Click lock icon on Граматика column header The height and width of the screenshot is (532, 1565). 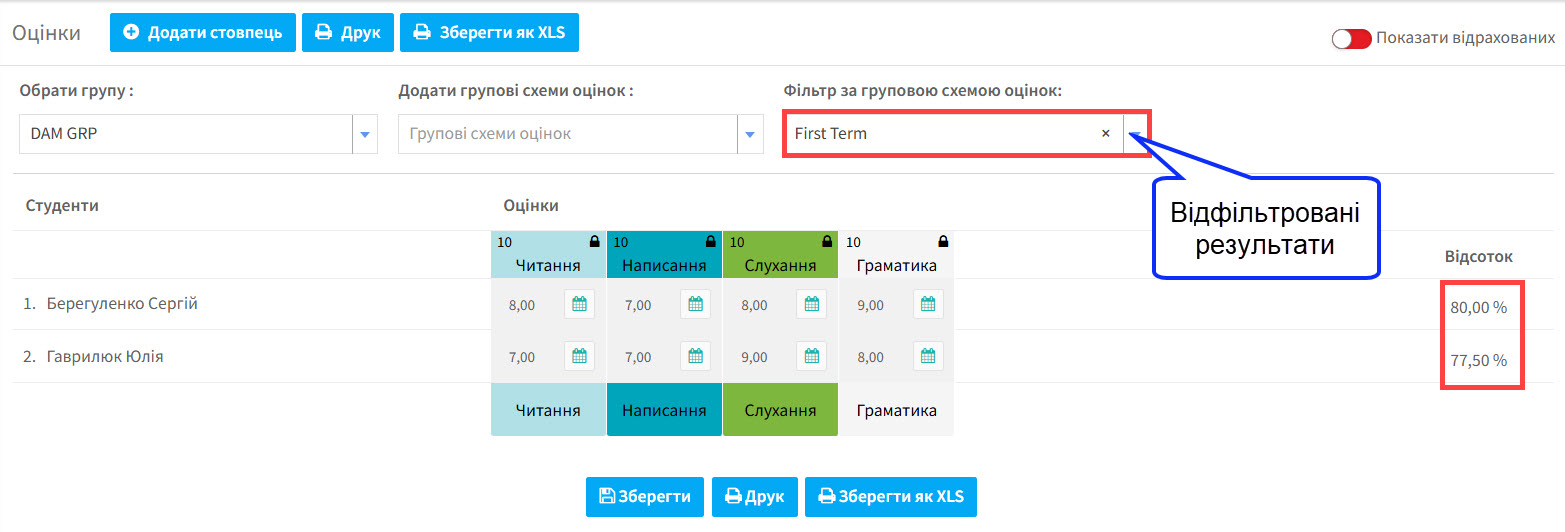tap(943, 241)
